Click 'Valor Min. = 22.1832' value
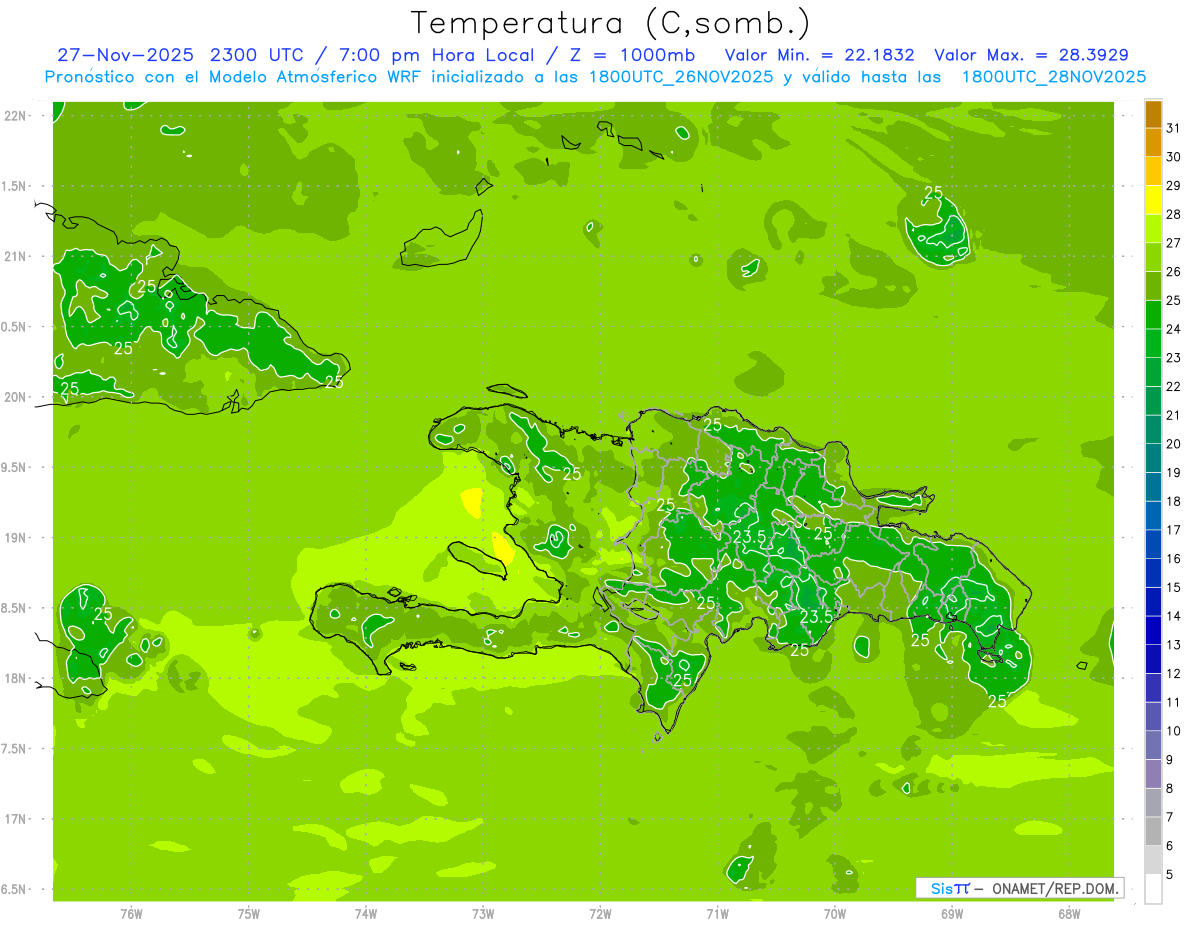1200x927 pixels. pos(821,55)
